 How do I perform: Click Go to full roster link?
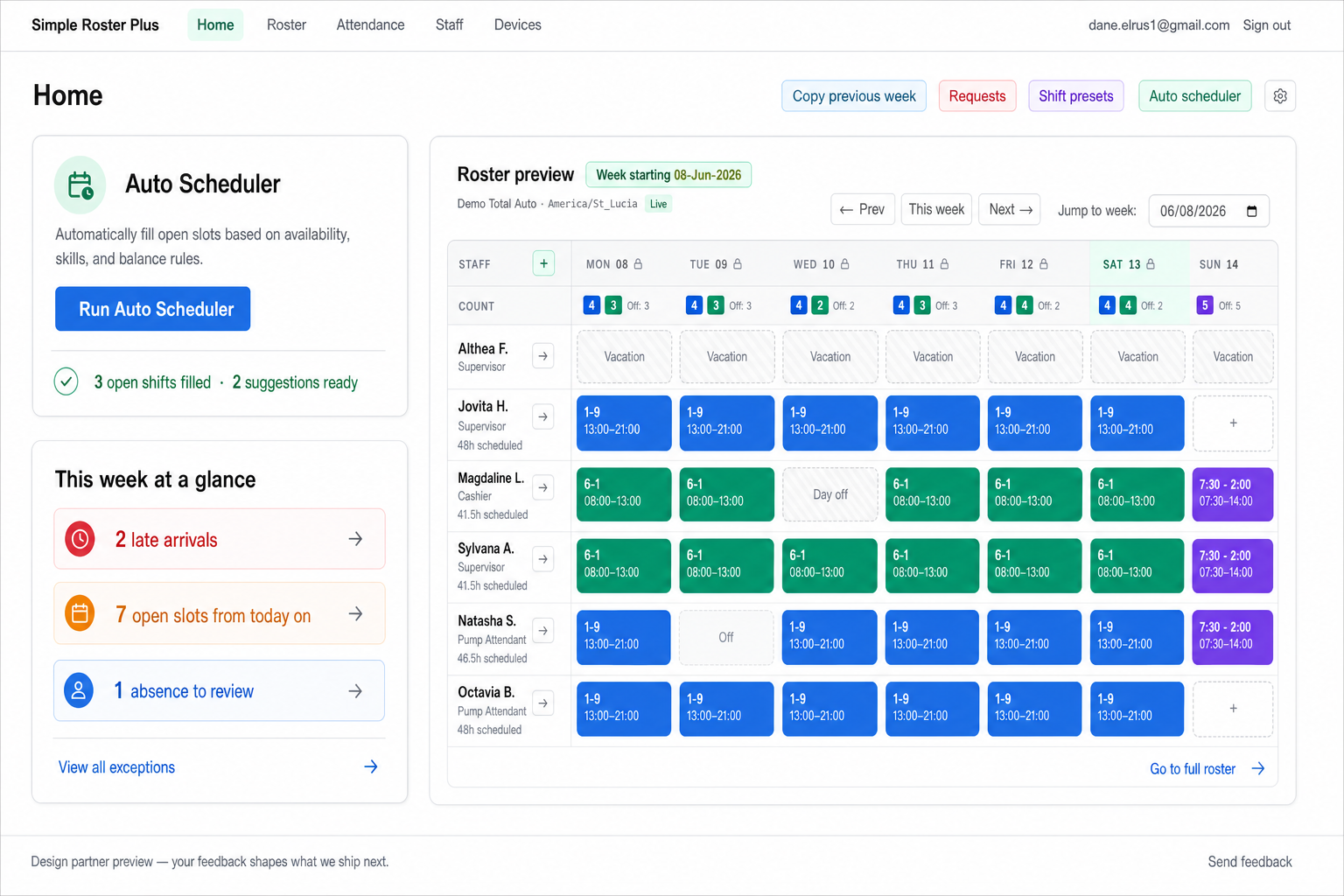tap(1193, 768)
